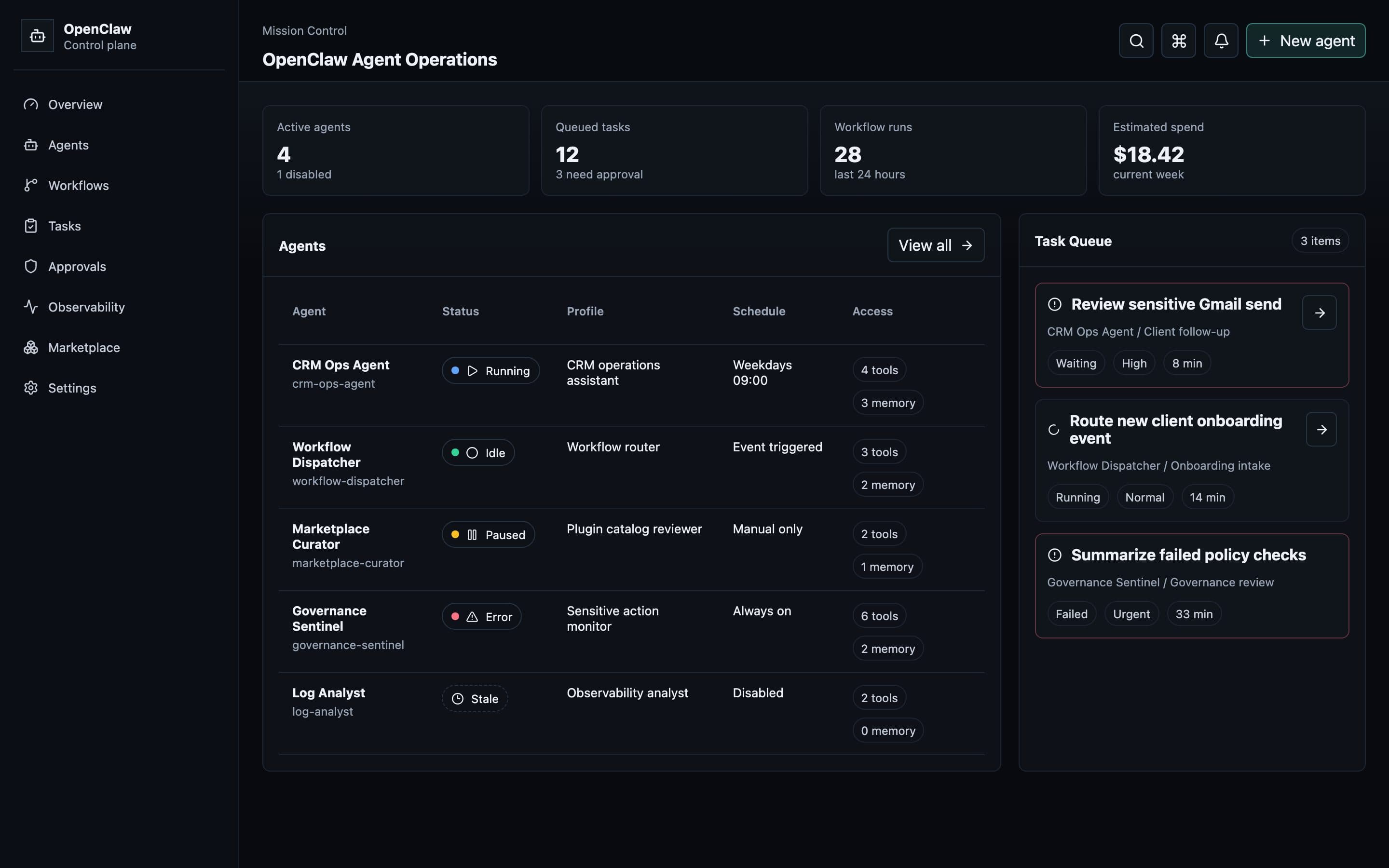The image size is (1389, 868).
Task: Click the Error status badge
Action: click(481, 617)
